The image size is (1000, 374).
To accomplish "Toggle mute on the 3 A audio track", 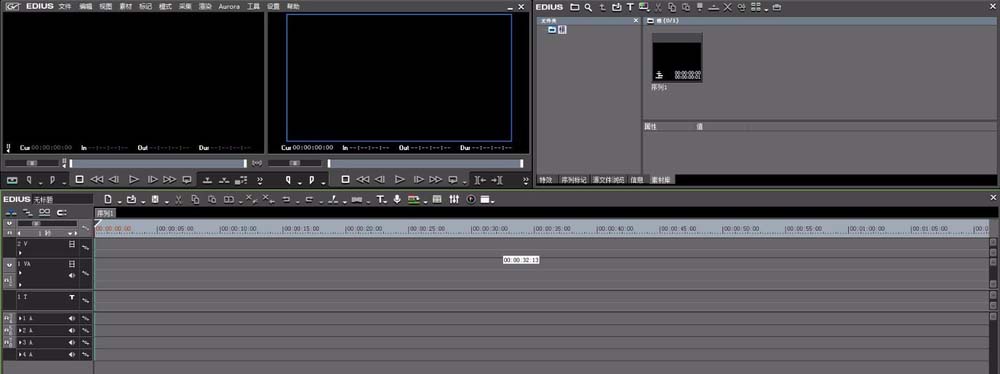I will tap(72, 342).
